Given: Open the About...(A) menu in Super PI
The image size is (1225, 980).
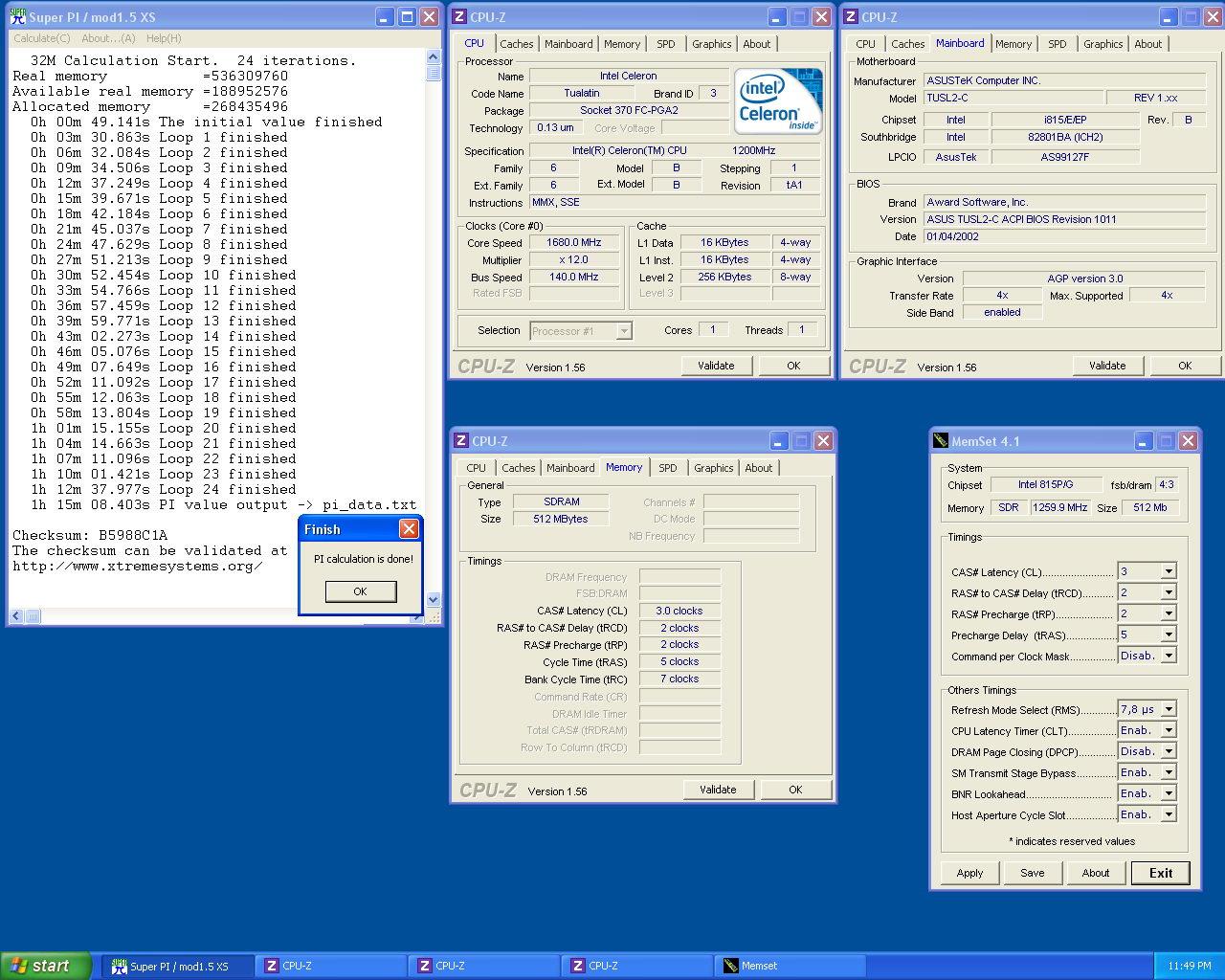Looking at the screenshot, I should (x=108, y=38).
